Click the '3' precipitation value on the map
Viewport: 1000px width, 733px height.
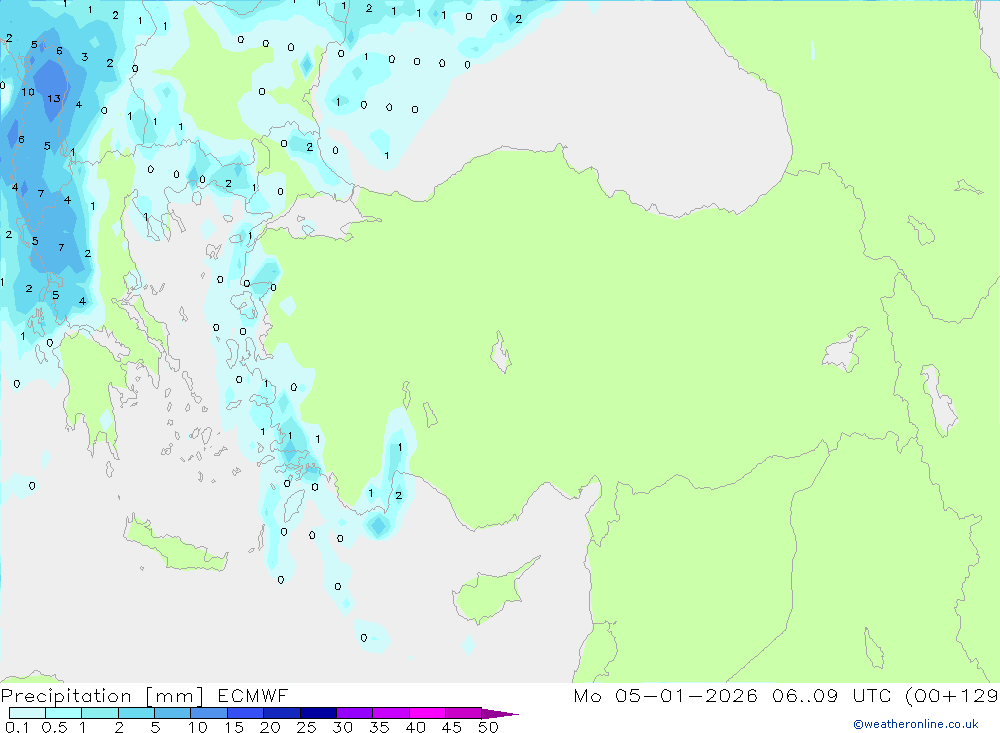[84, 57]
